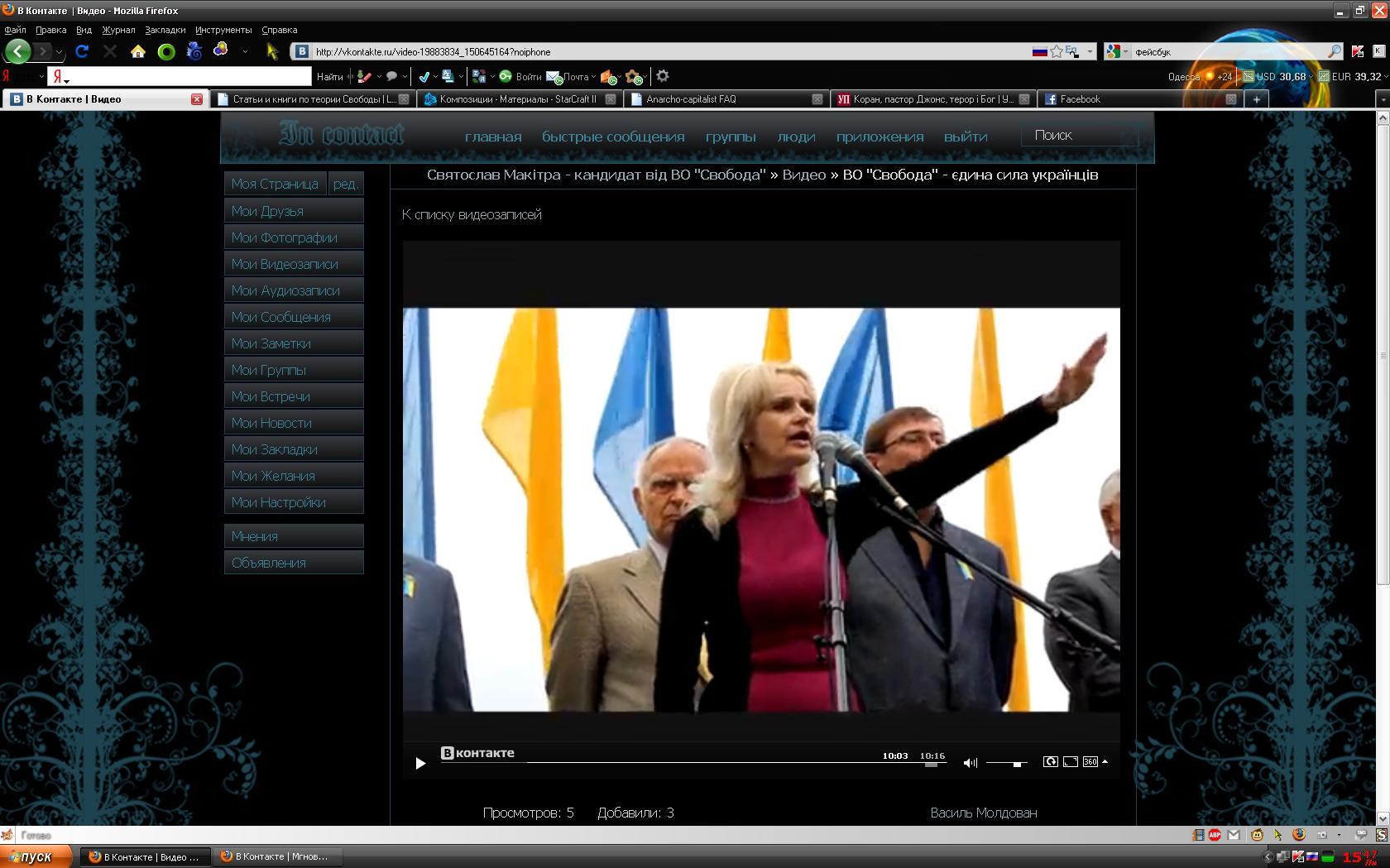The height and width of the screenshot is (868, 1390).
Task: Expand the USD currency rate dropdown
Action: pyautogui.click(x=1311, y=77)
